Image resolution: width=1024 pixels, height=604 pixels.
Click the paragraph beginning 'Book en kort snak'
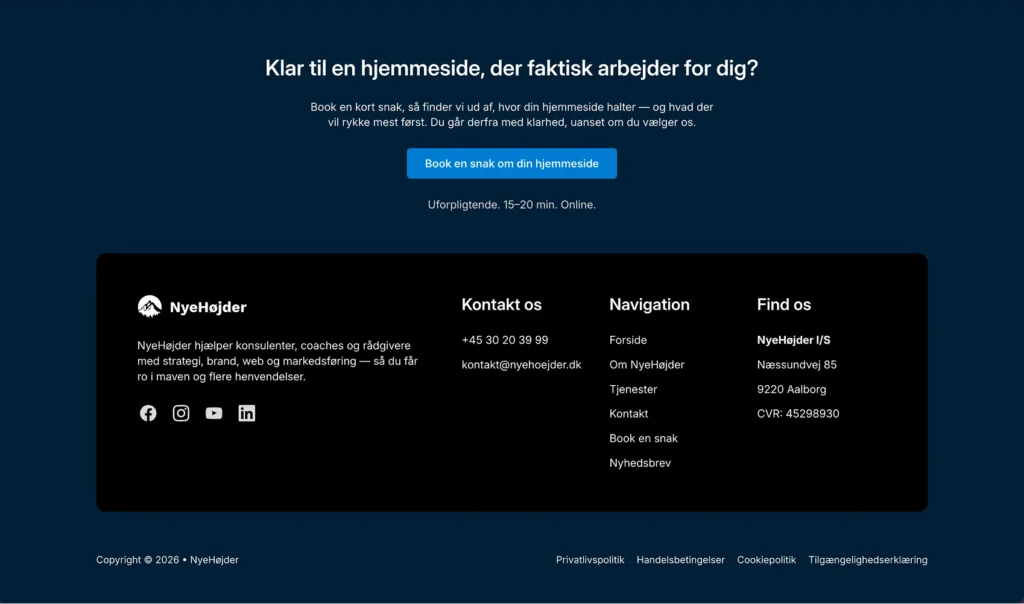511,115
